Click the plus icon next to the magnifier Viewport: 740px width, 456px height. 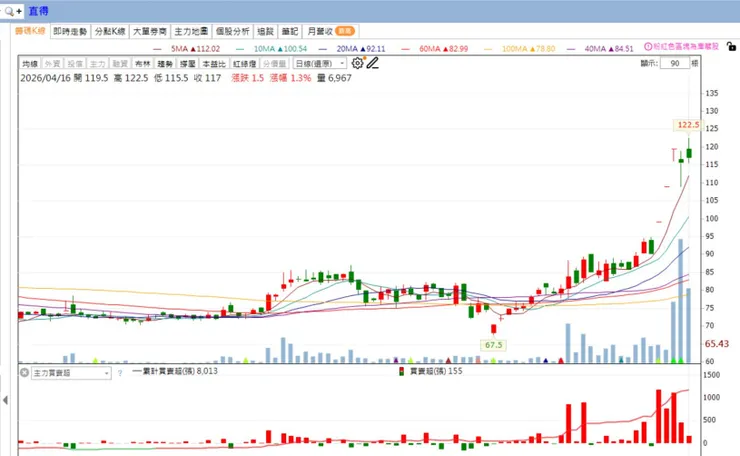[x=19, y=11]
